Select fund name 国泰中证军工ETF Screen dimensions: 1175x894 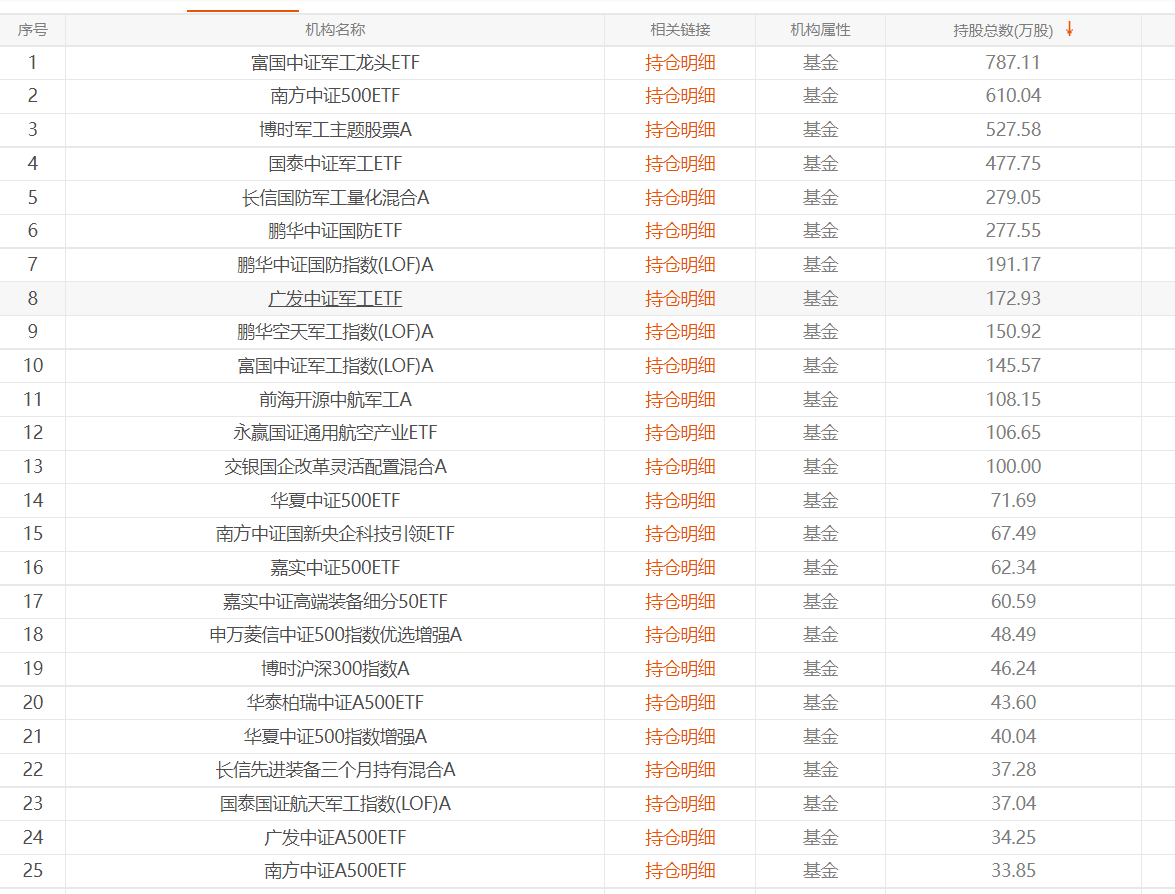click(x=335, y=163)
